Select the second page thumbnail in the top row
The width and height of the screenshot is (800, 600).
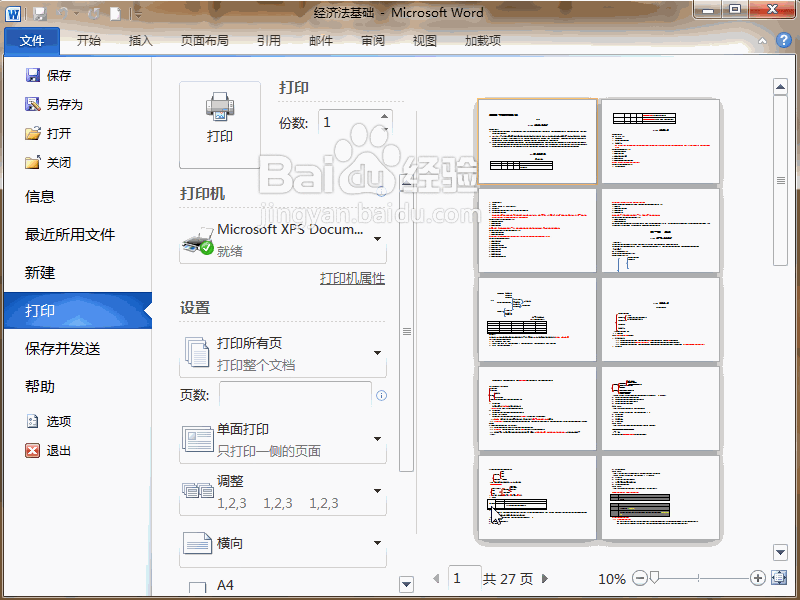pos(661,141)
